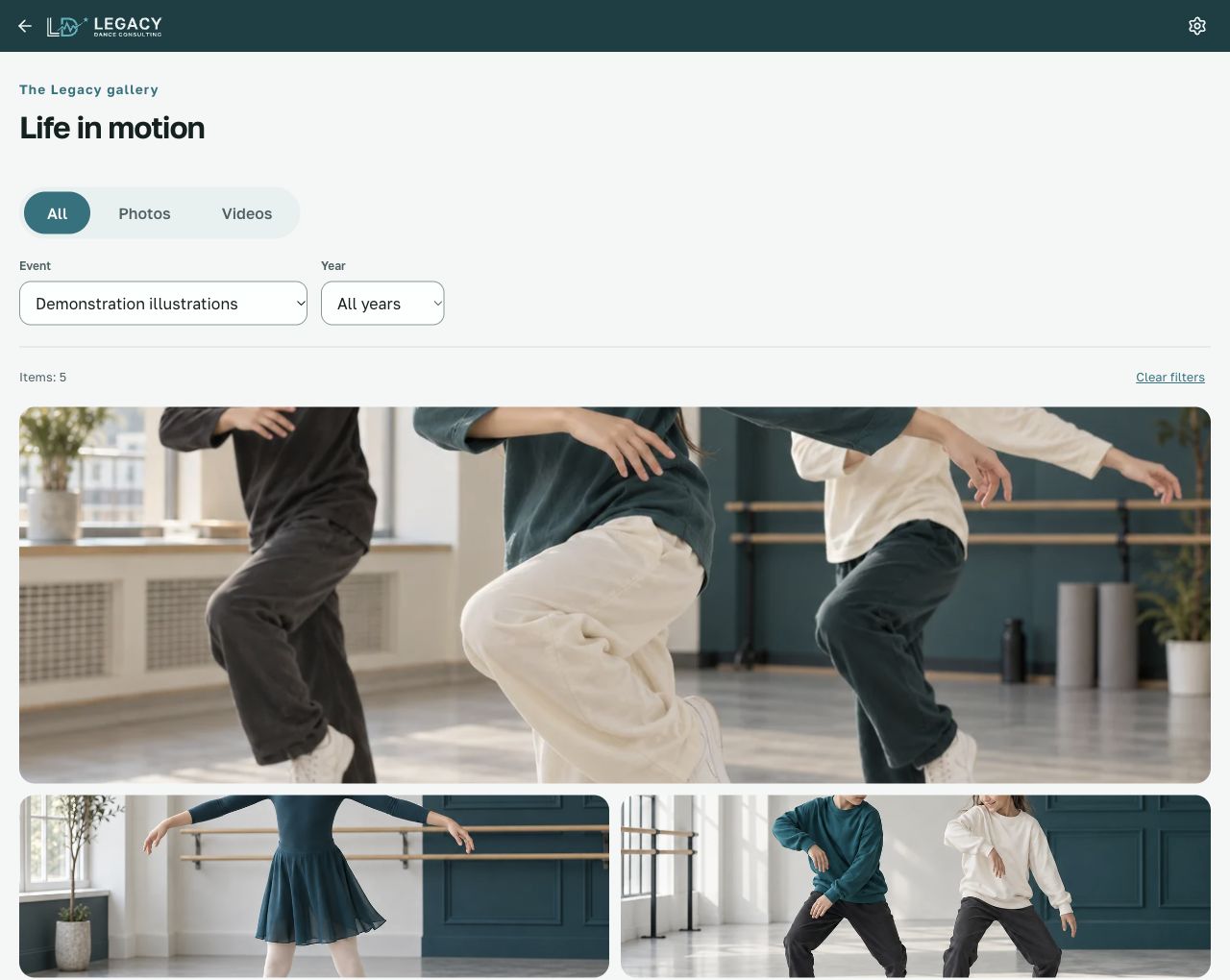Click 'The Legacy gallery' label
1230x980 pixels.
[x=88, y=89]
